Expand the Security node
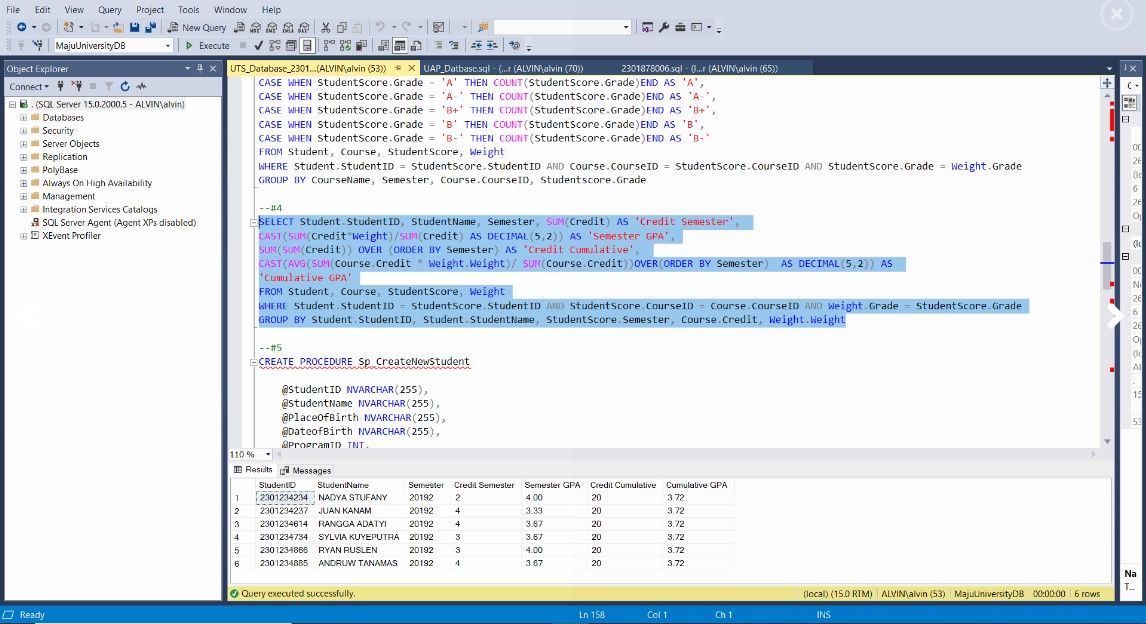Image resolution: width=1146 pixels, height=624 pixels. [x=23, y=131]
